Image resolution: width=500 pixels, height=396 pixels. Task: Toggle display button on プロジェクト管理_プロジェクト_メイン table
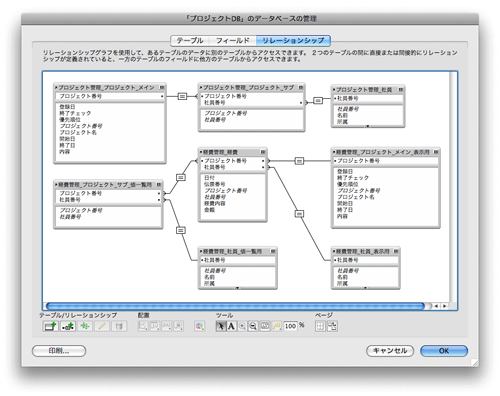coord(162,87)
